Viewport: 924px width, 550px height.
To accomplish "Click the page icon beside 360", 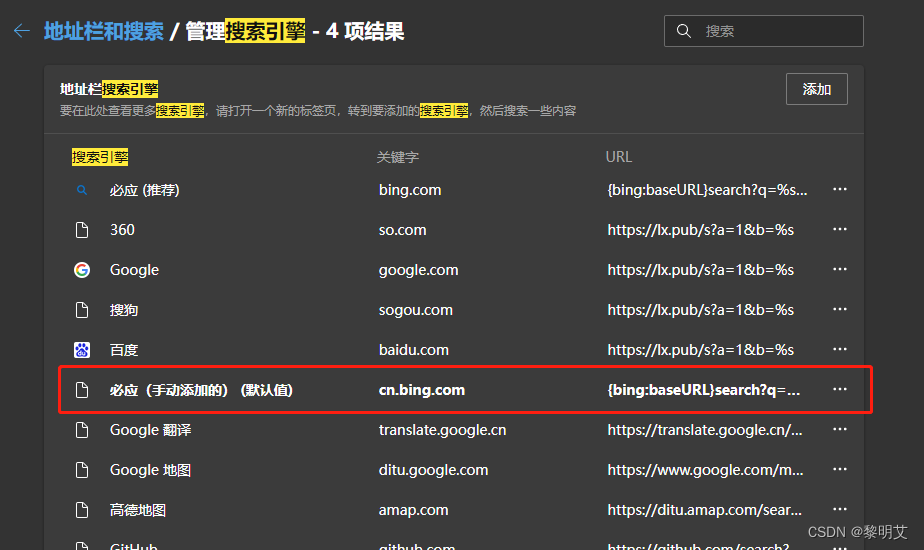I will [x=82, y=230].
